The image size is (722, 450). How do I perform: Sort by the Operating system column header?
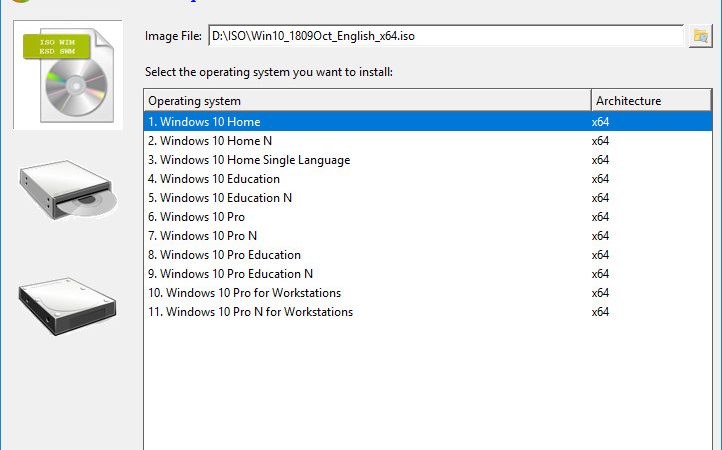(x=367, y=100)
